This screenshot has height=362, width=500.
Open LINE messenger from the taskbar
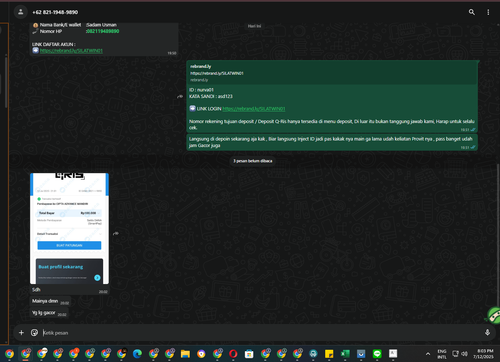tap(377, 354)
